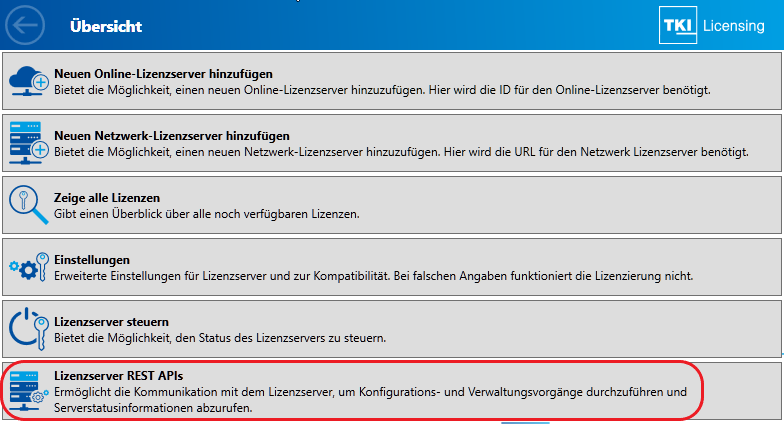This screenshot has height=424, width=784.
Task: Open the Einstellungen entry
Action: click(392, 267)
